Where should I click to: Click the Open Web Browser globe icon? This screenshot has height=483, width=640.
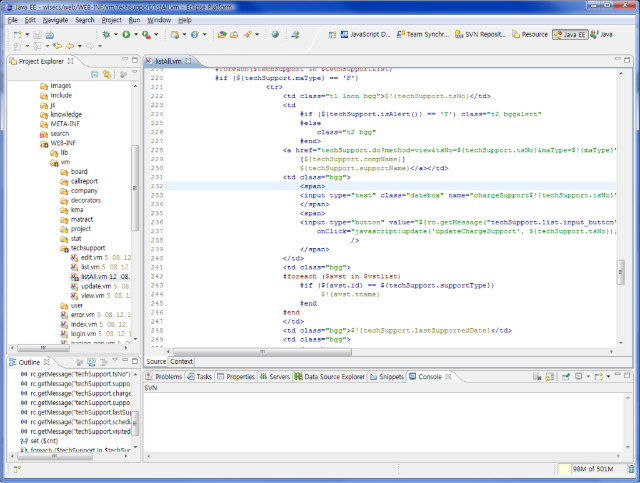coord(275,35)
